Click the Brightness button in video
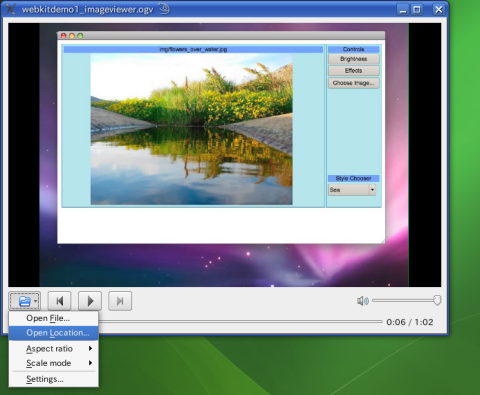Screen dimensions: 480x395 click(x=354, y=59)
